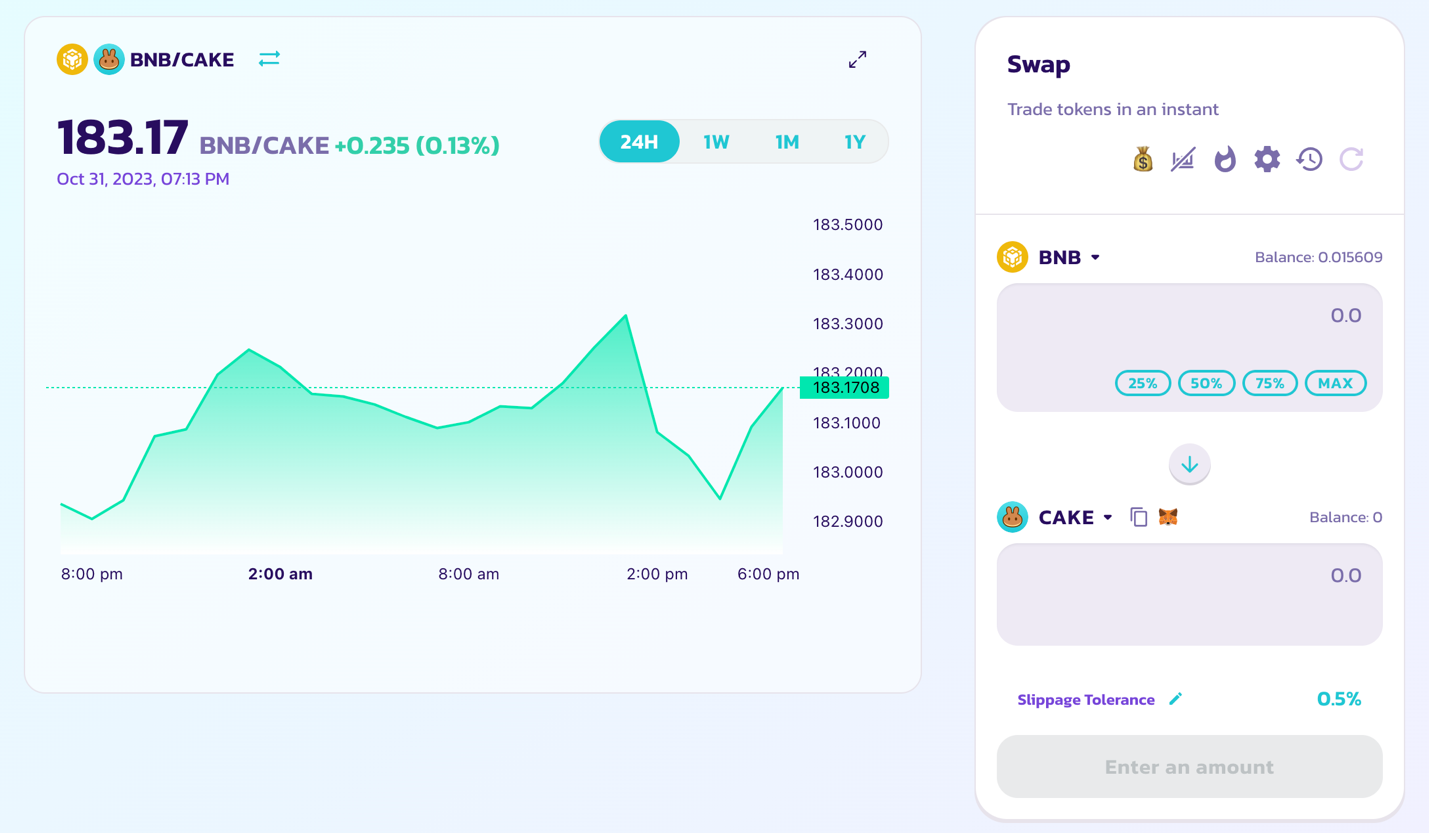
Task: Click the 8:00 pm time axis label
Action: [x=92, y=574]
